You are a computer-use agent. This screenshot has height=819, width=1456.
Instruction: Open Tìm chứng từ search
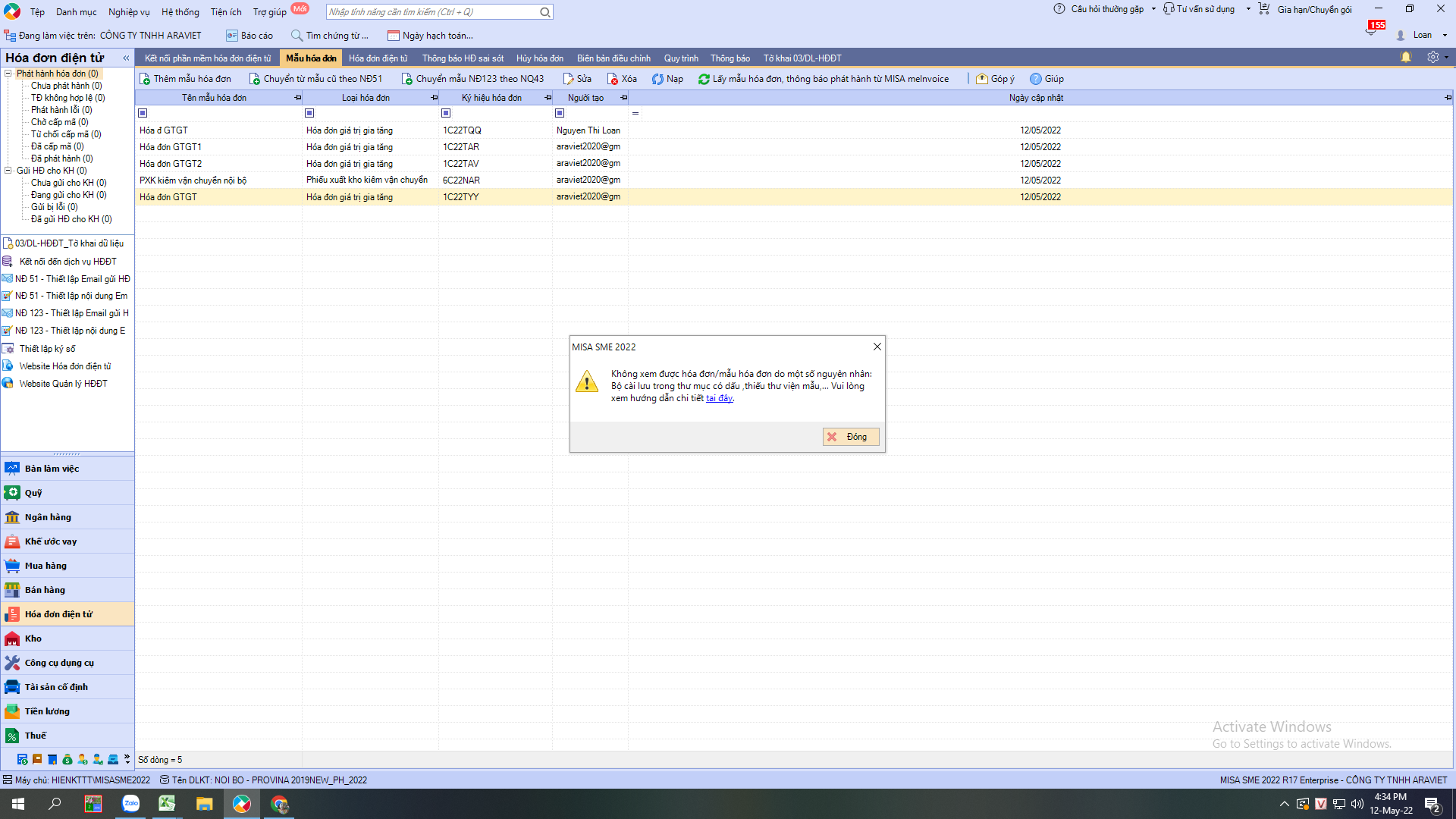330,36
